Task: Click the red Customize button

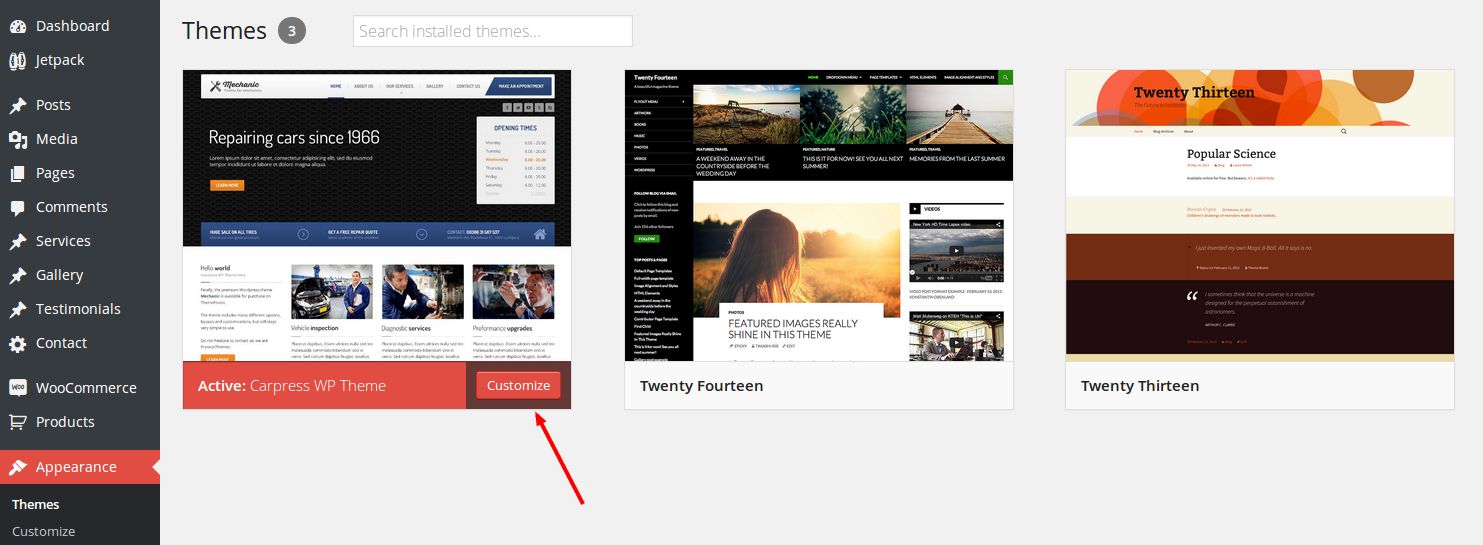Action: pyautogui.click(x=518, y=385)
